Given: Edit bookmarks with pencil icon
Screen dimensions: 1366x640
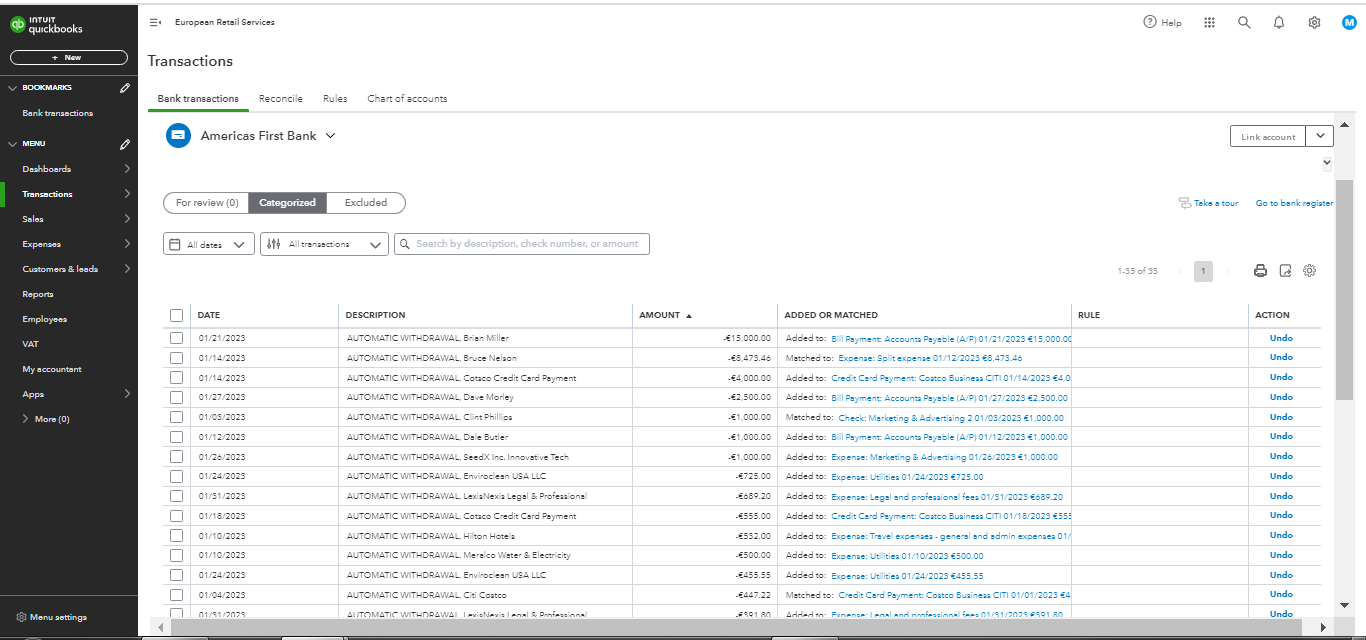Looking at the screenshot, I should [125, 88].
